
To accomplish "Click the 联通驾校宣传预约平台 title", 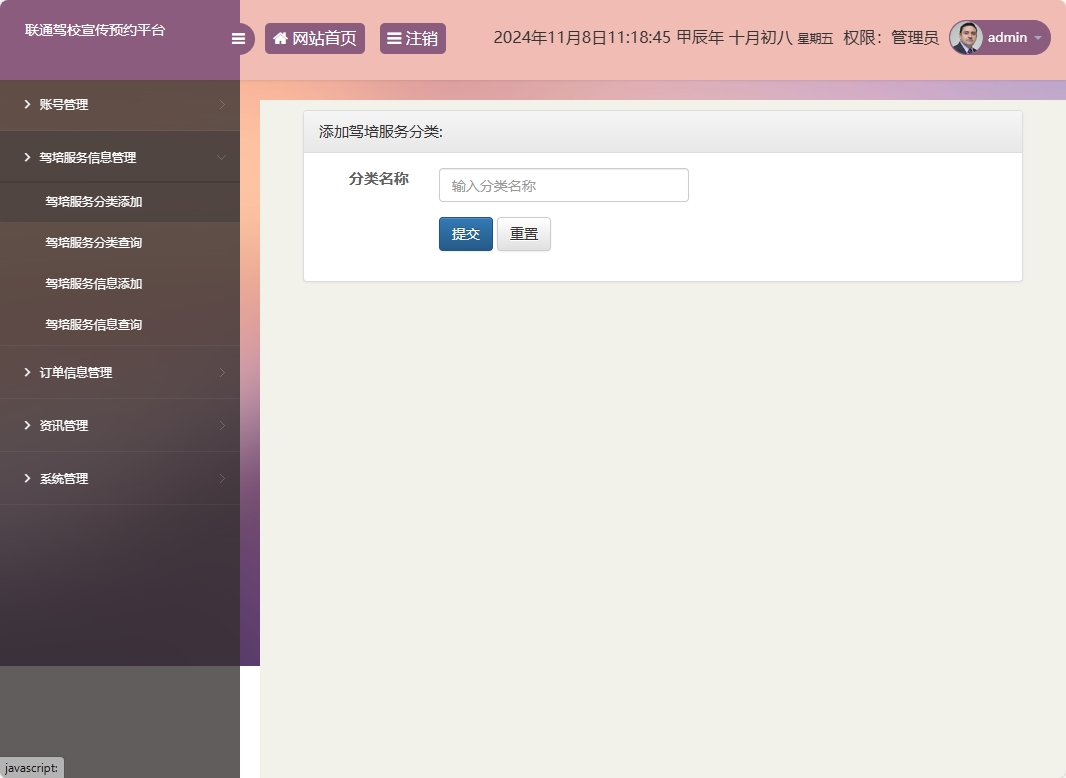I will pyautogui.click(x=95, y=30).
